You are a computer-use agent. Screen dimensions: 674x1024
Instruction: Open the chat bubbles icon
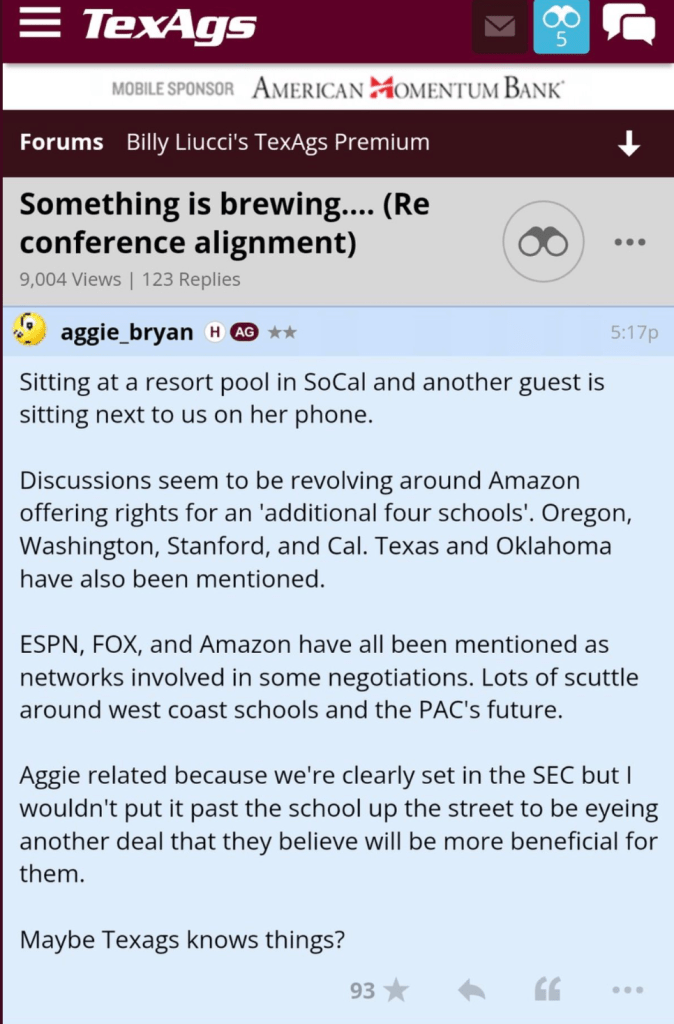(629, 26)
